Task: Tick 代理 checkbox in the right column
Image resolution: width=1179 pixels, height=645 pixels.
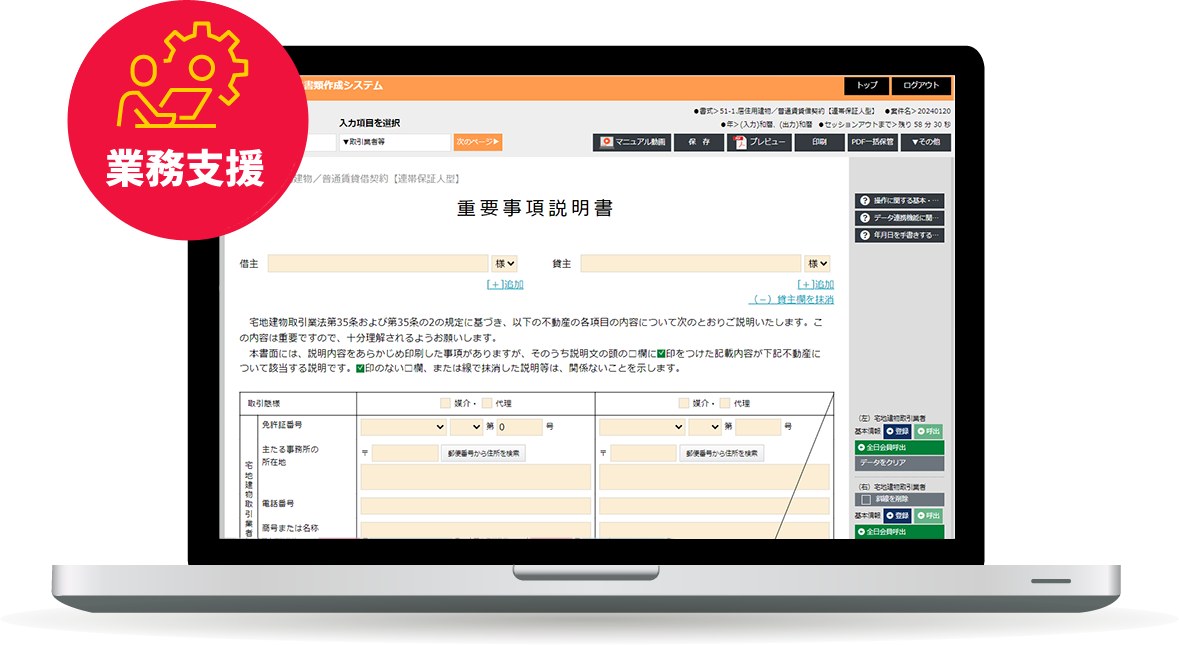Action: tap(725, 404)
